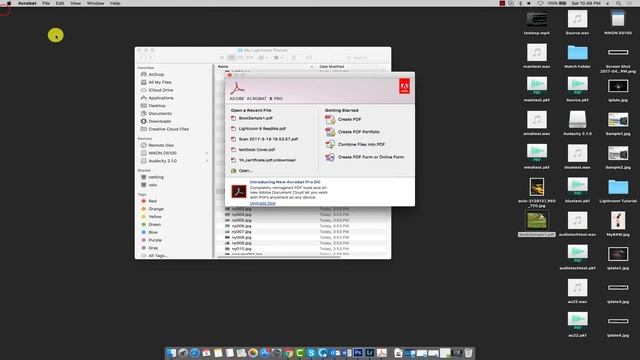Switch Finder to cover flow view
The width and height of the screenshot is (640, 360).
tap(249, 58)
